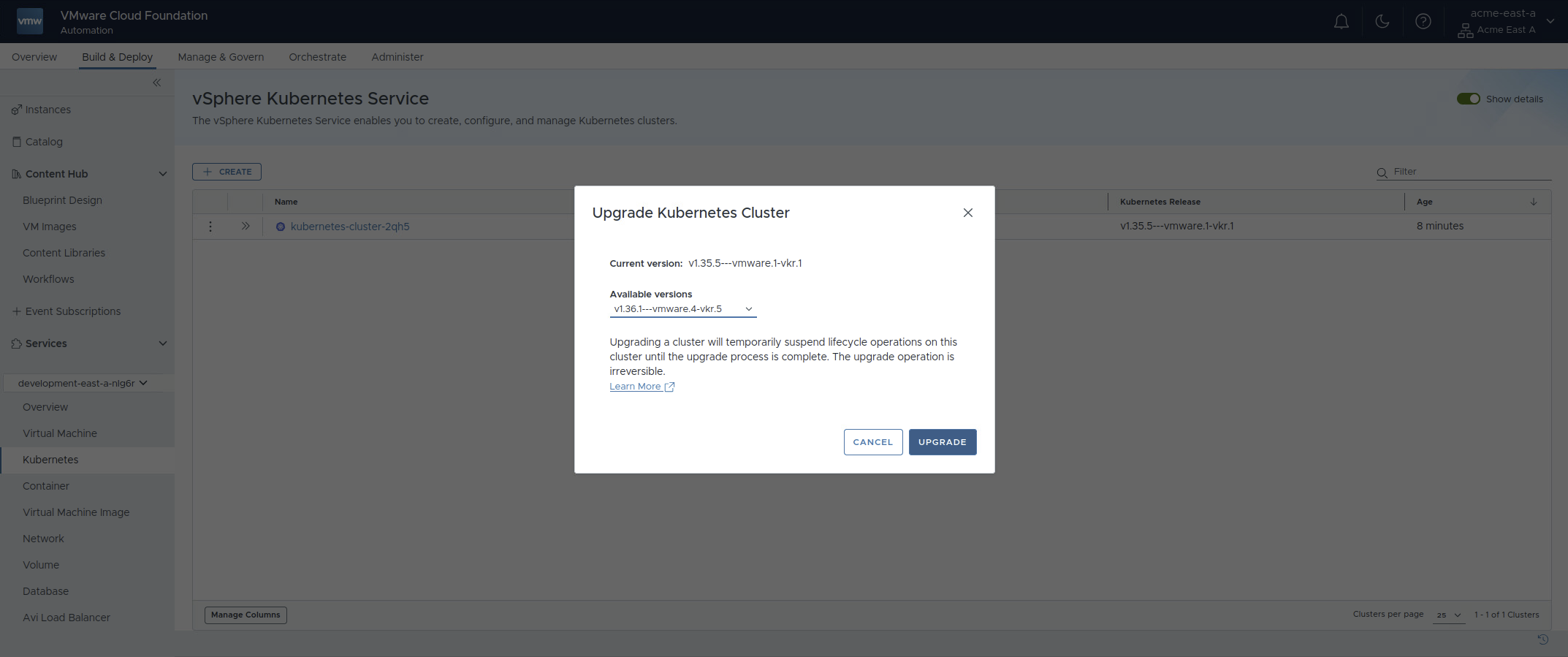1568x657 pixels.
Task: Open the Available versions dropdown
Action: [x=683, y=309]
